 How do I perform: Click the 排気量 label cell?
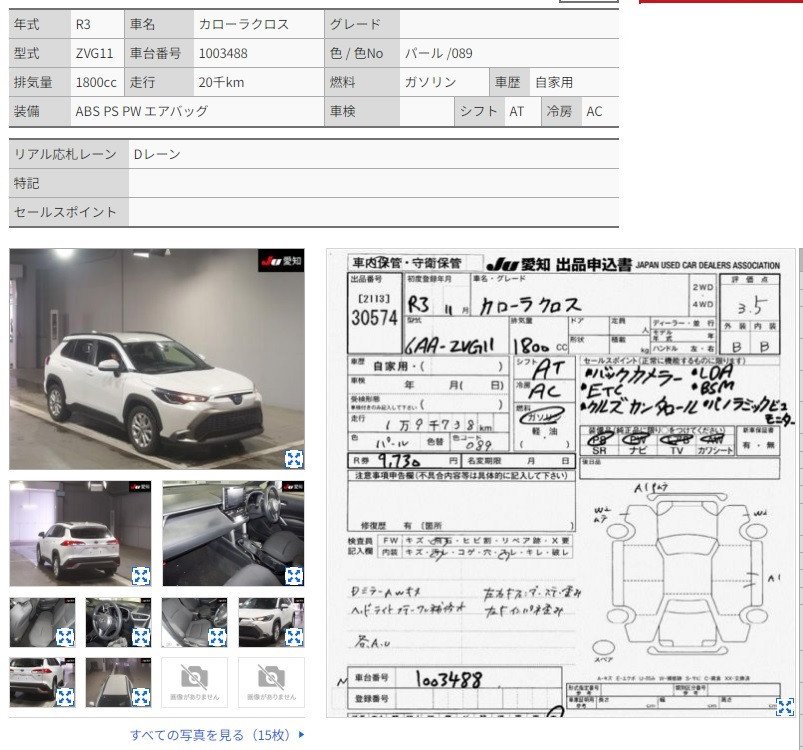pyautogui.click(x=39, y=82)
